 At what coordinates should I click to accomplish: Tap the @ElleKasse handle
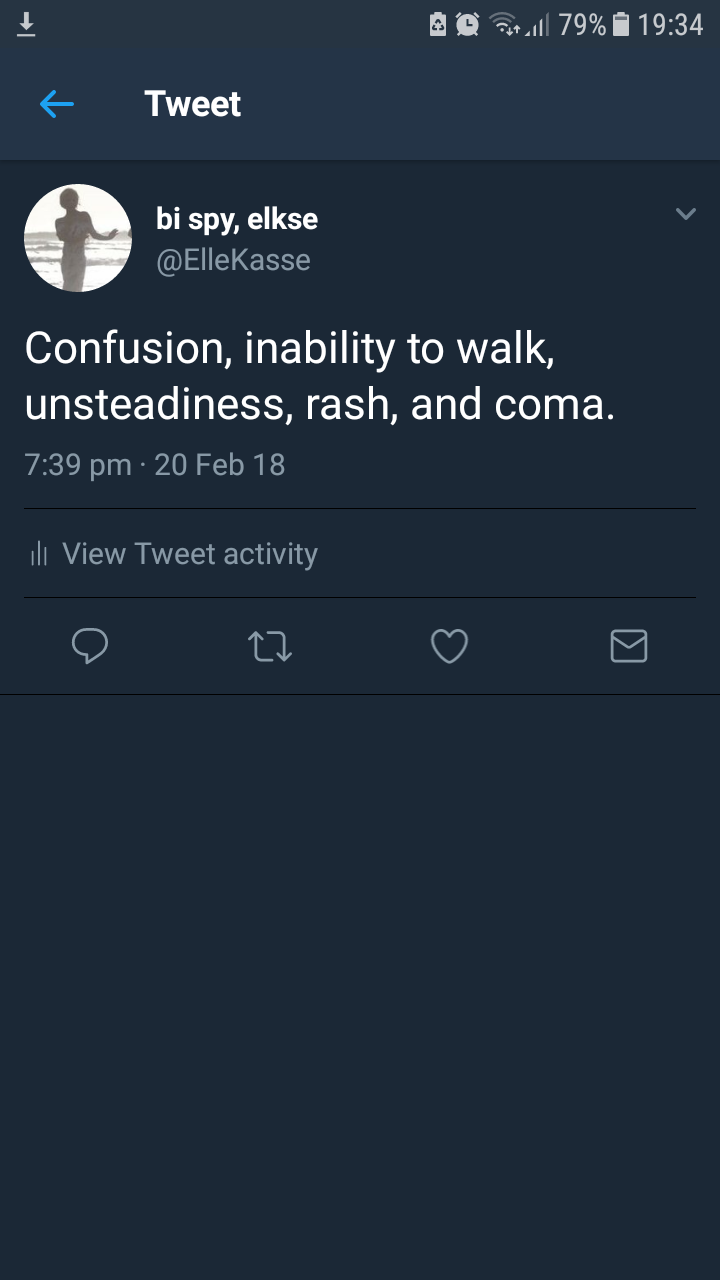[x=233, y=260]
